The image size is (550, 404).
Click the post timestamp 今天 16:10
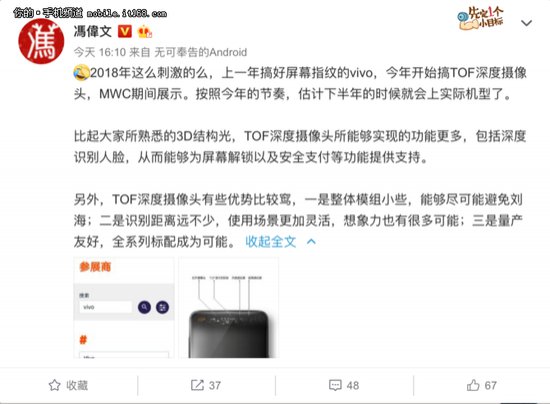(100, 52)
